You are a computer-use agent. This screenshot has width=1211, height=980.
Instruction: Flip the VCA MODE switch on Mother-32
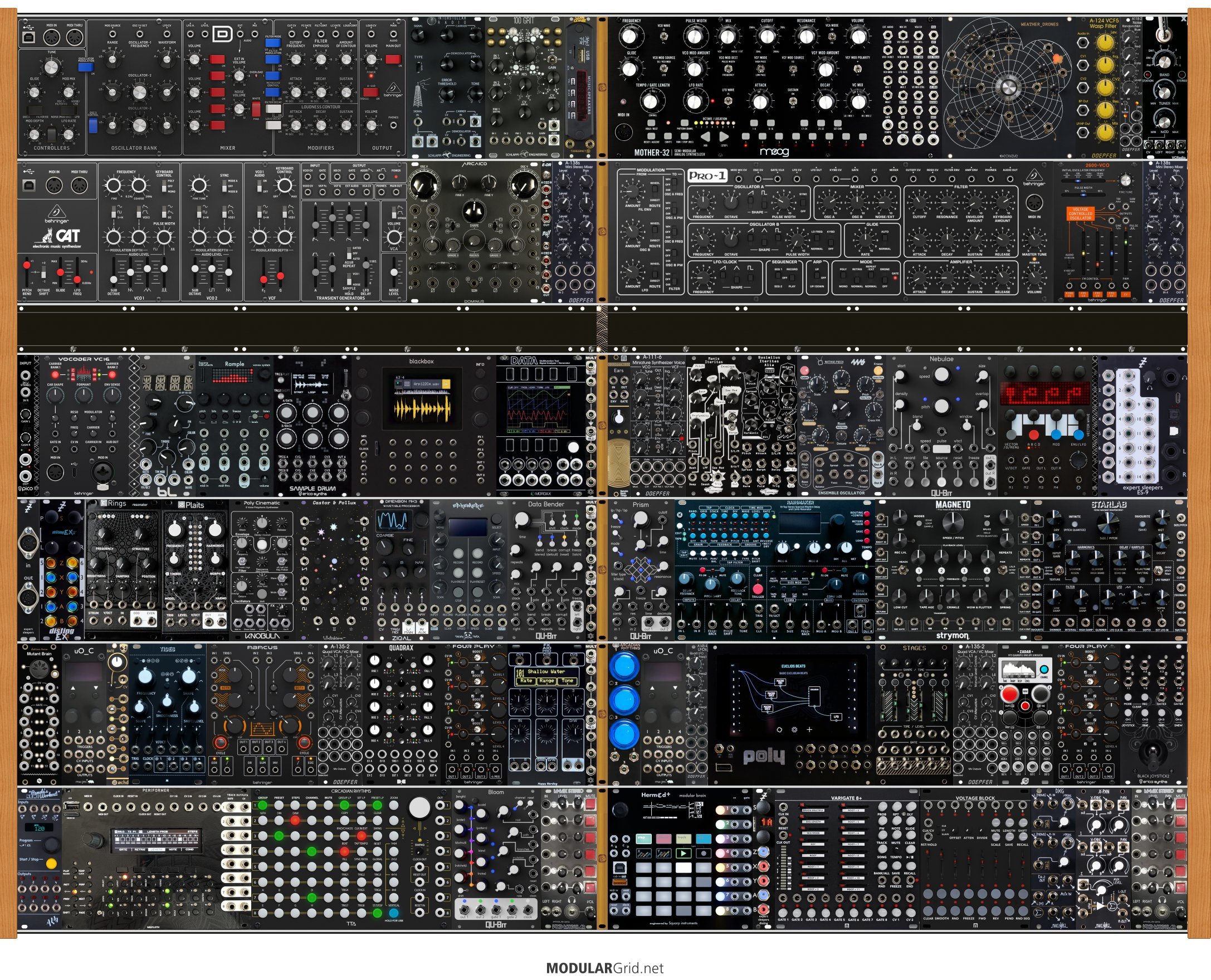[x=832, y=37]
